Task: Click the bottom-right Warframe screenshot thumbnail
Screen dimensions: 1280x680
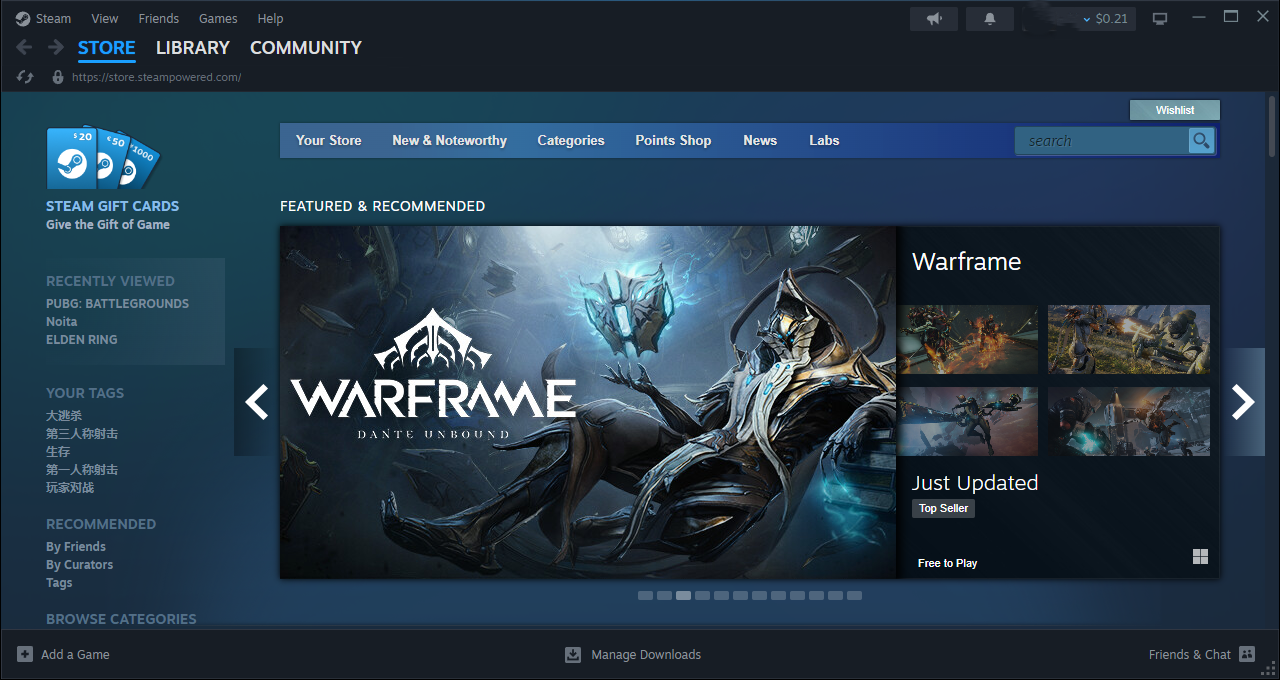Action: (1129, 422)
